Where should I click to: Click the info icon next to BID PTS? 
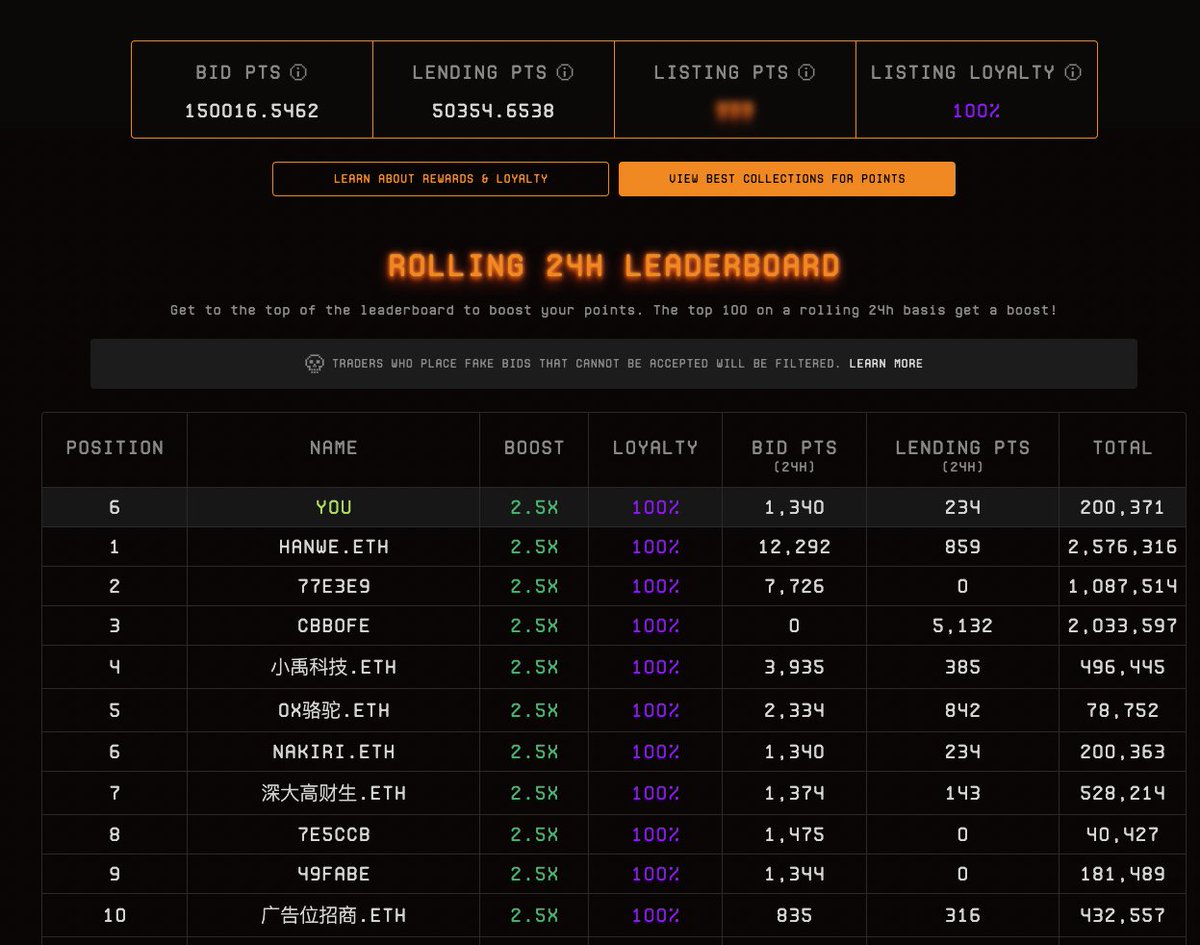click(x=298, y=71)
